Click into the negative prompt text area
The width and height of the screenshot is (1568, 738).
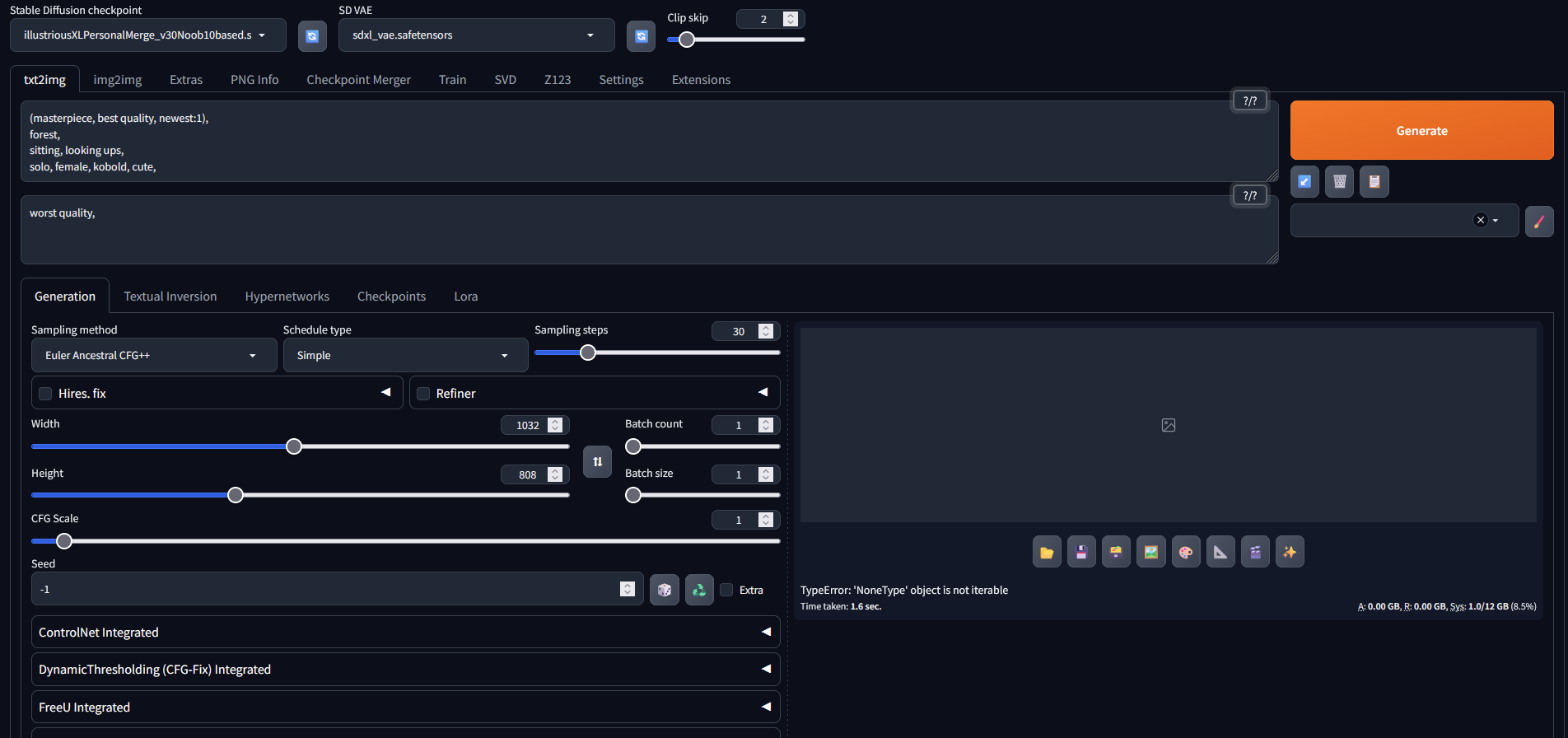coord(649,230)
